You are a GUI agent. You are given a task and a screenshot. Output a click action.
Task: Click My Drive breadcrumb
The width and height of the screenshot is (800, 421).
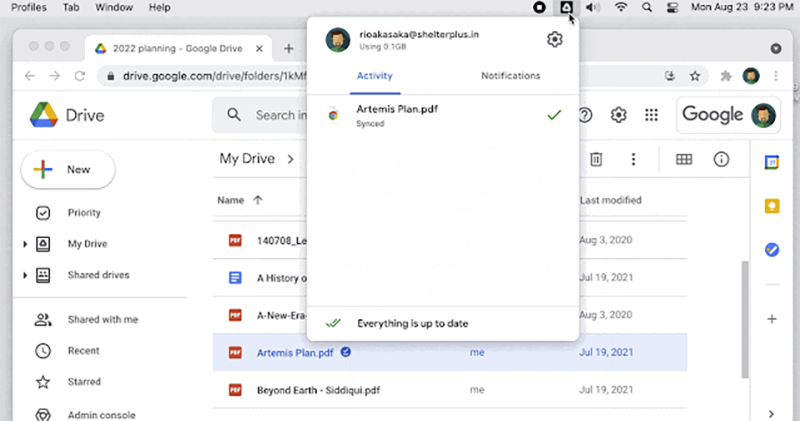coord(247,159)
